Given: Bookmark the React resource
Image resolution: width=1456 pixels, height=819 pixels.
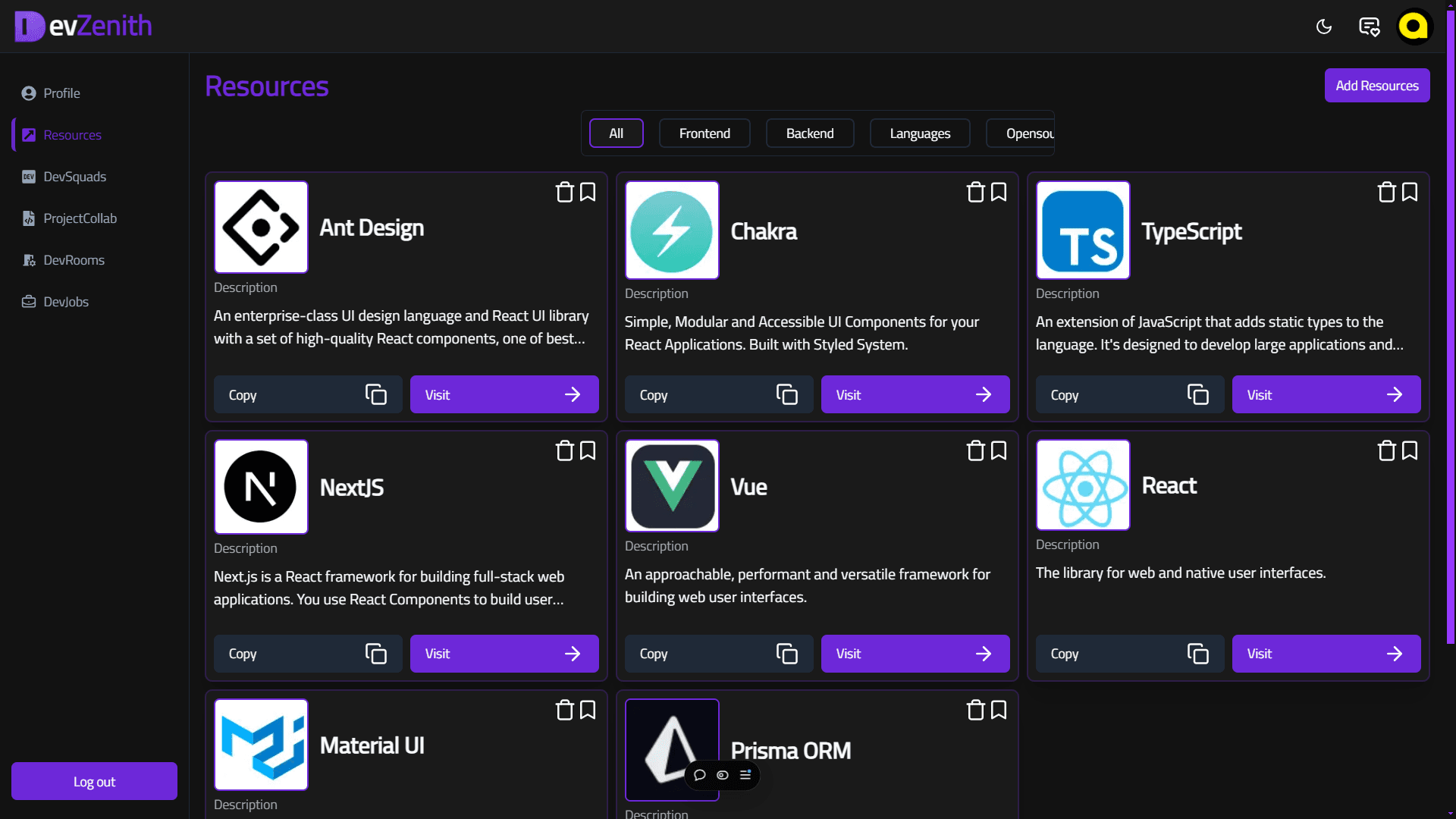Looking at the screenshot, I should pos(1410,450).
